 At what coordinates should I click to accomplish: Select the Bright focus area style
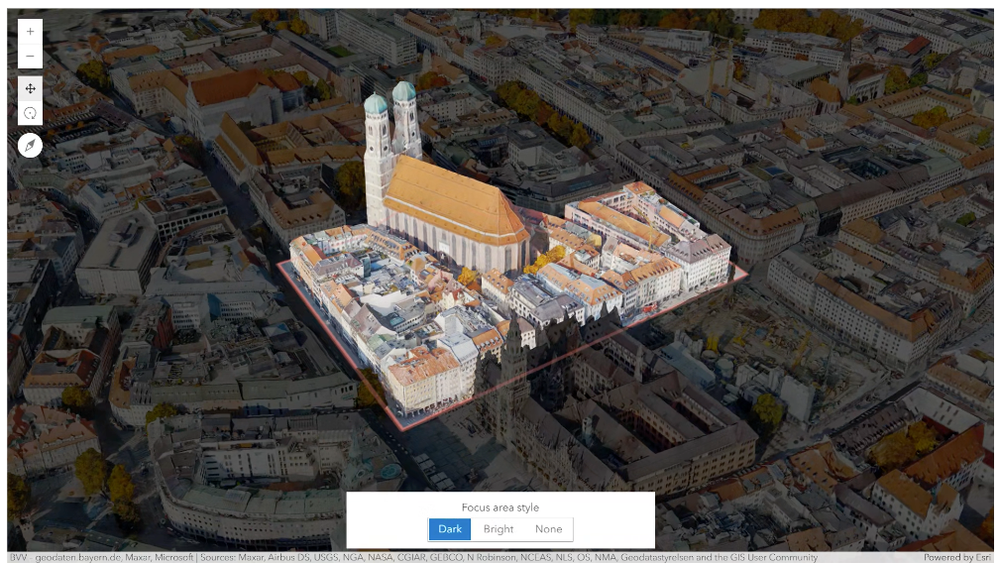(x=498, y=529)
